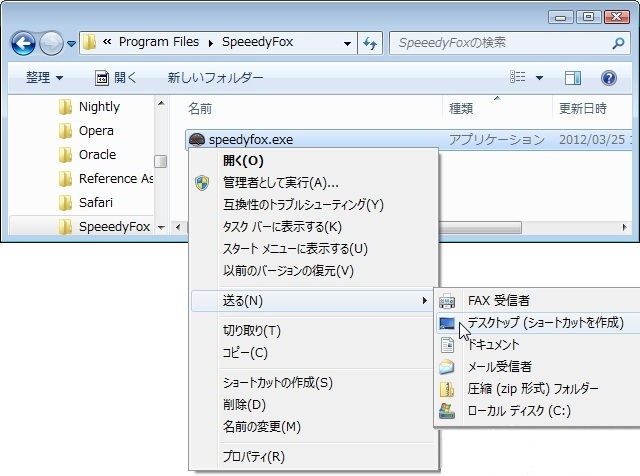This screenshot has height=476, width=640.
Task: Open the address bar previous locations dropdown
Action: (347, 43)
